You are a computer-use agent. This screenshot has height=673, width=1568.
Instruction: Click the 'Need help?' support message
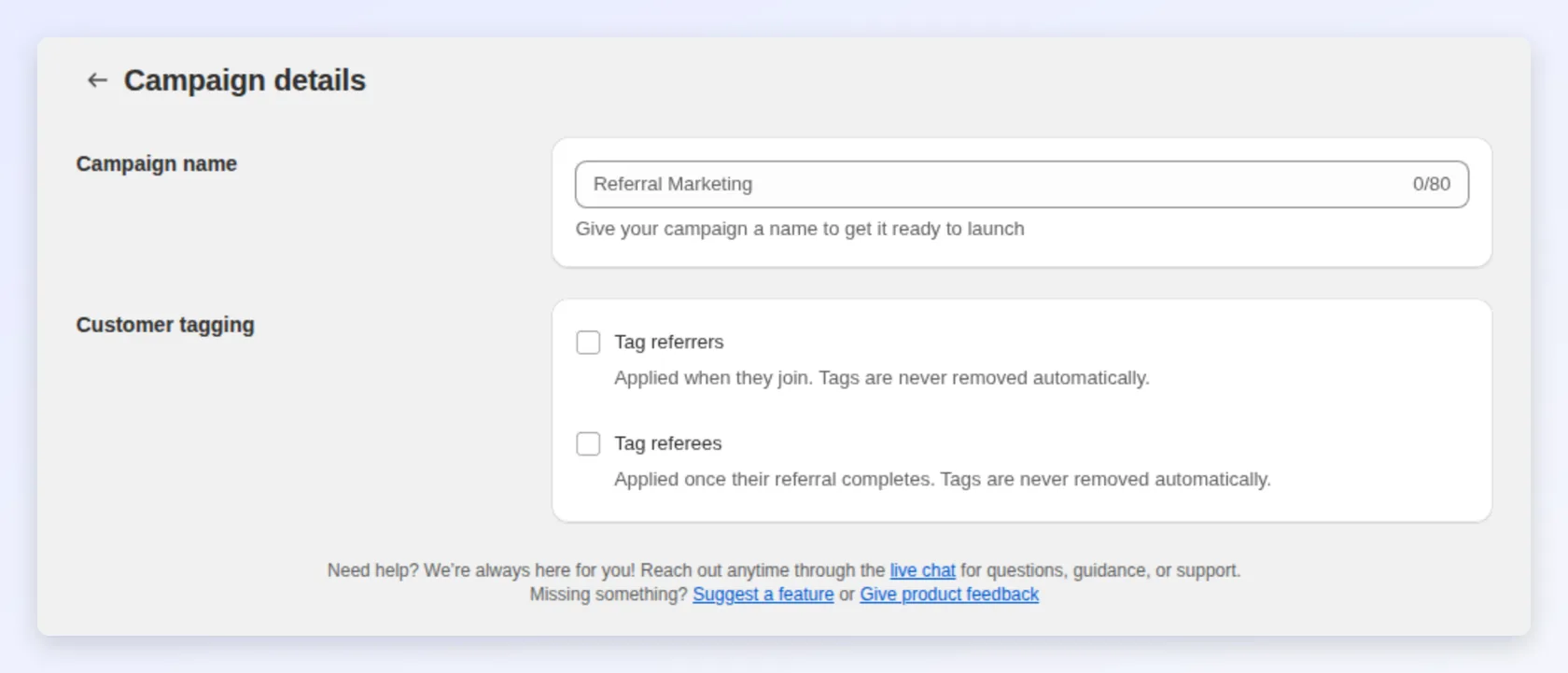point(784,570)
